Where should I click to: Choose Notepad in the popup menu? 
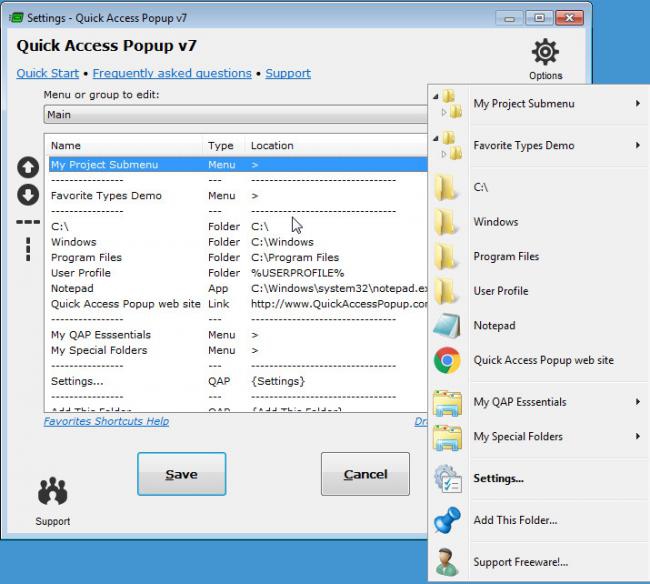click(x=538, y=325)
